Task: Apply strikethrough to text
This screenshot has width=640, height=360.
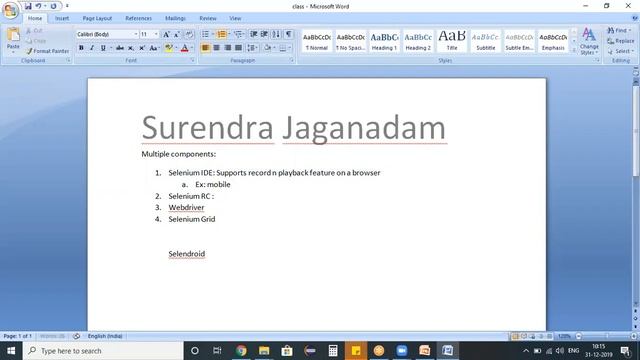Action: (120, 48)
